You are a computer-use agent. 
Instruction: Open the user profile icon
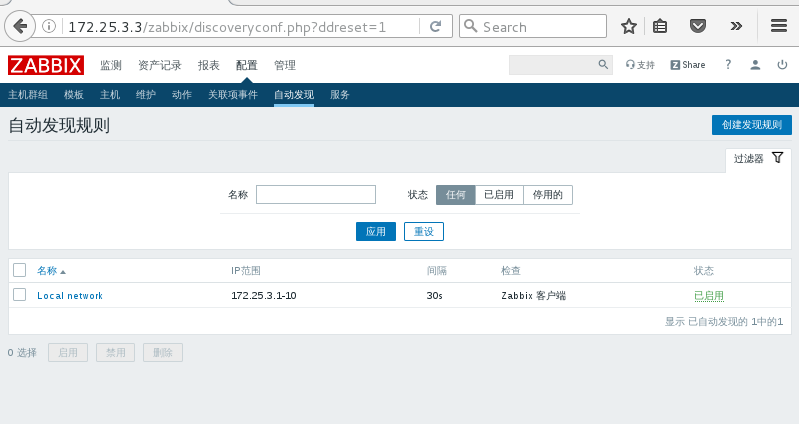(755, 65)
